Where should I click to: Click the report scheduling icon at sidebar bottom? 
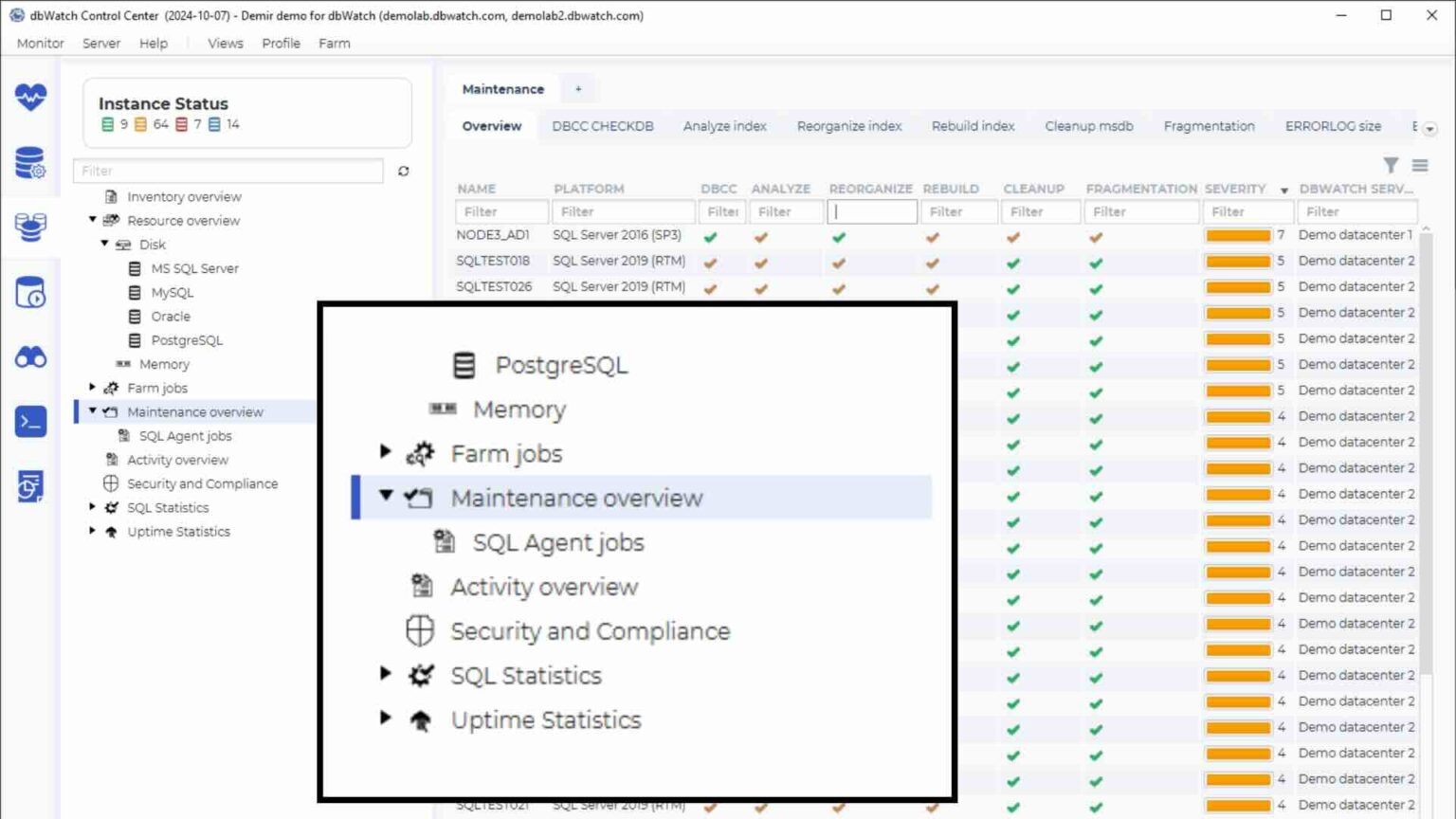click(x=29, y=486)
